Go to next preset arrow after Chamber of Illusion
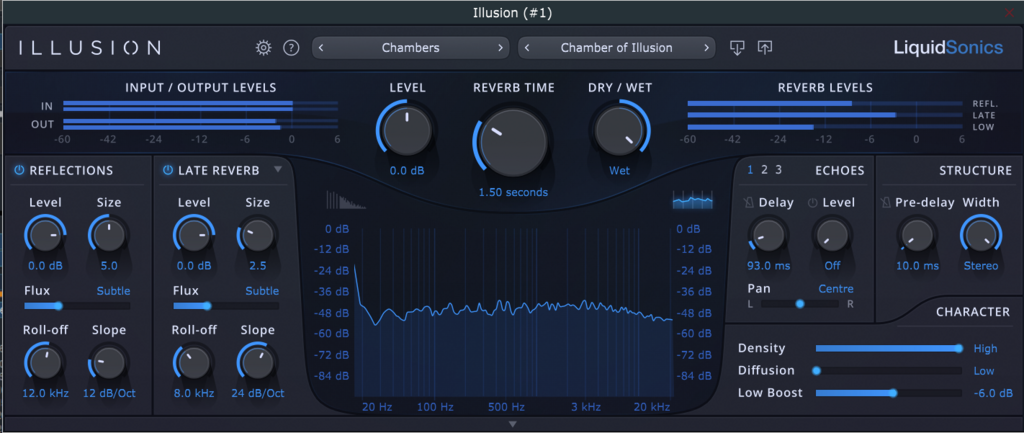Screen dimensions: 1024x433 click(706, 48)
